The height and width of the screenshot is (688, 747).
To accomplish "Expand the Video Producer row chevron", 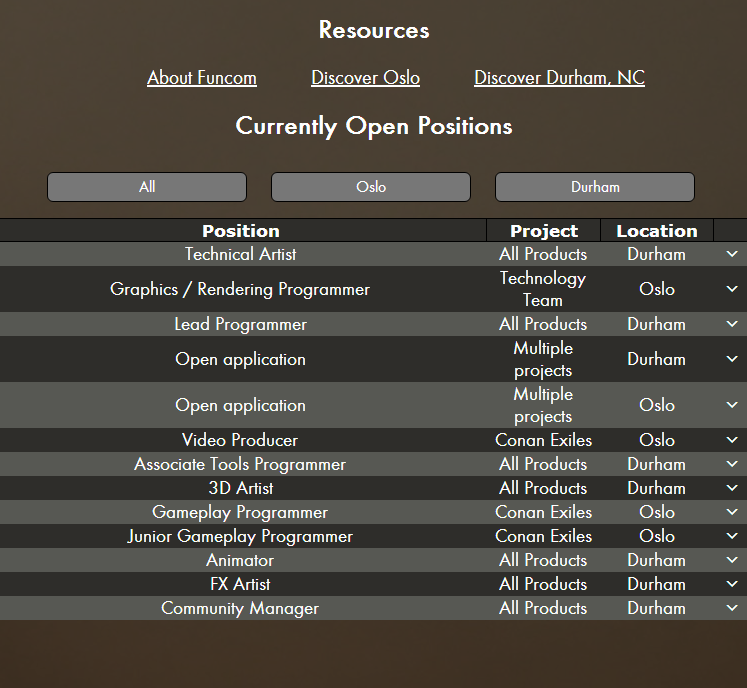I will point(732,440).
